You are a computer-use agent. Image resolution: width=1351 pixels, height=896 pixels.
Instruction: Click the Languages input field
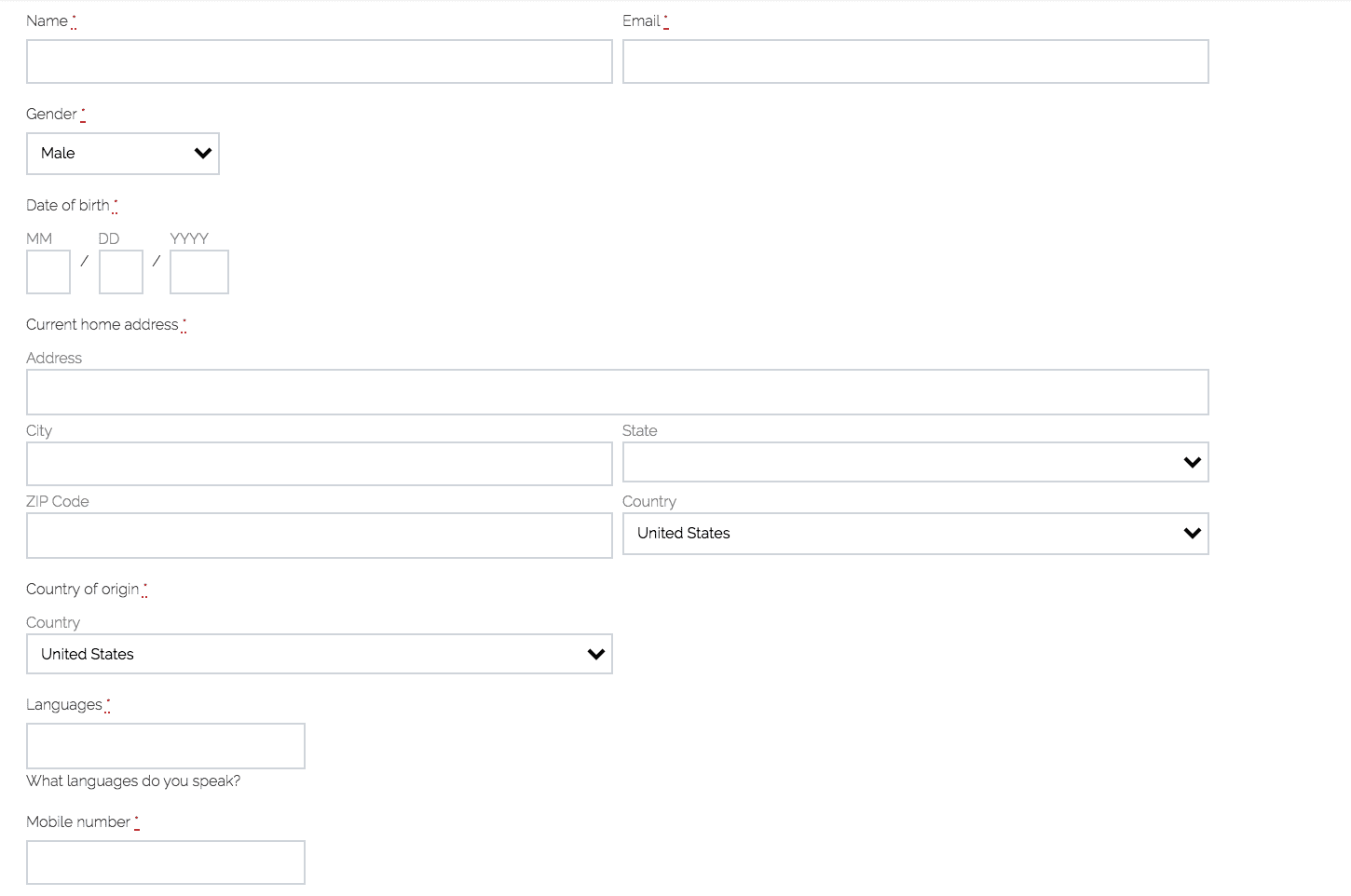click(166, 746)
